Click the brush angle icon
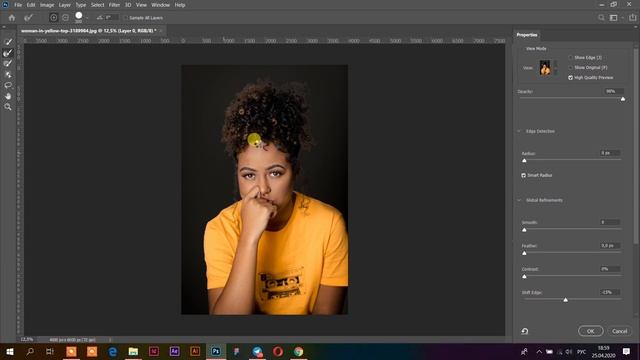Screen dimensions: 640x360 (x=100, y=18)
